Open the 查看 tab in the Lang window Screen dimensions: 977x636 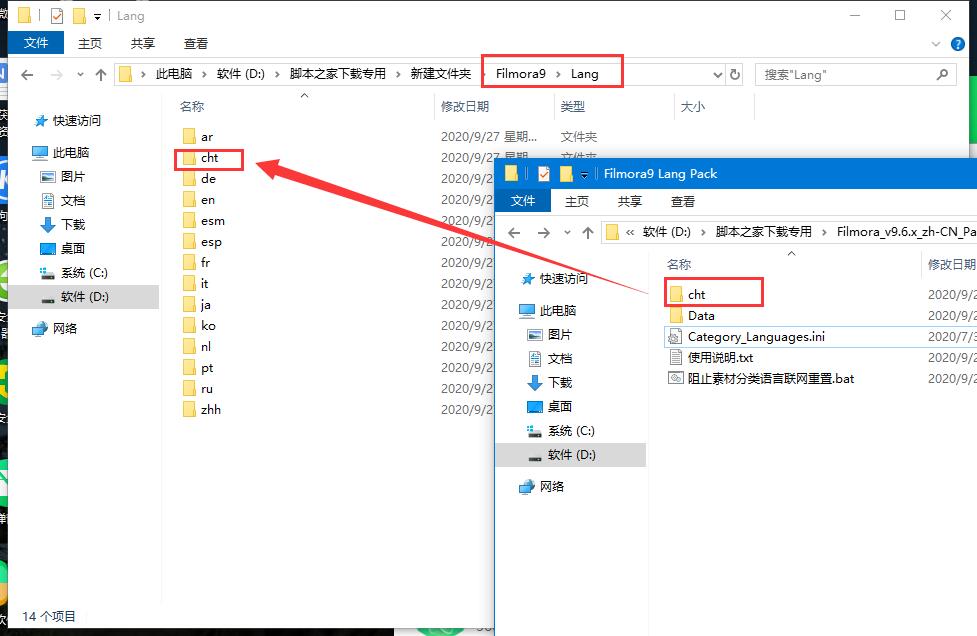point(196,44)
